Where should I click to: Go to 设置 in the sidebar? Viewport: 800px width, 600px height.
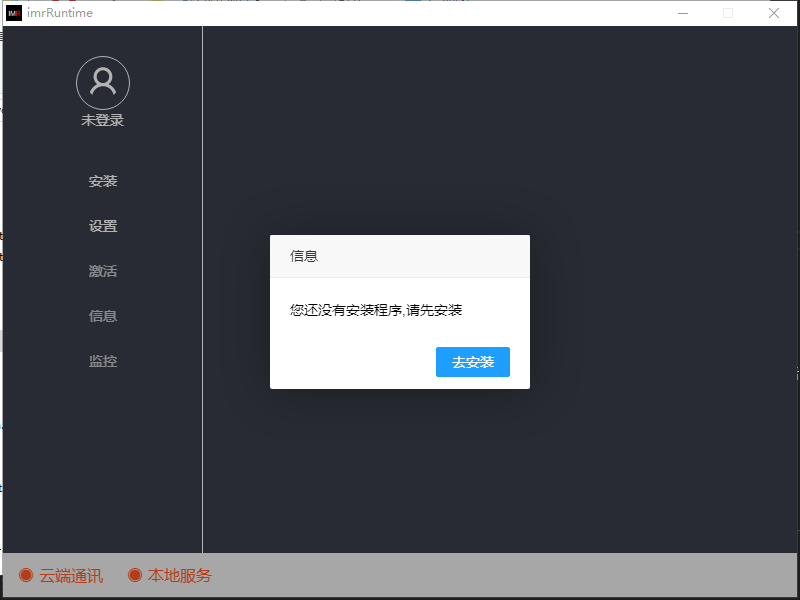point(103,226)
